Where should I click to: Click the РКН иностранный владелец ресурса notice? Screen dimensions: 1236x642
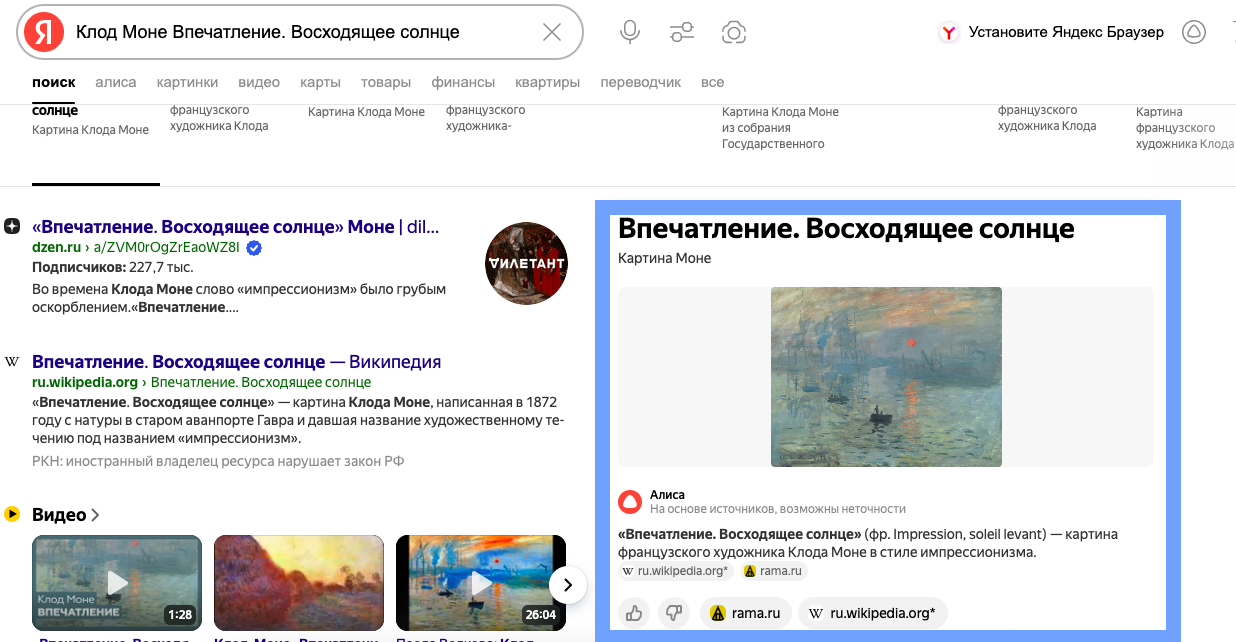click(x=218, y=461)
